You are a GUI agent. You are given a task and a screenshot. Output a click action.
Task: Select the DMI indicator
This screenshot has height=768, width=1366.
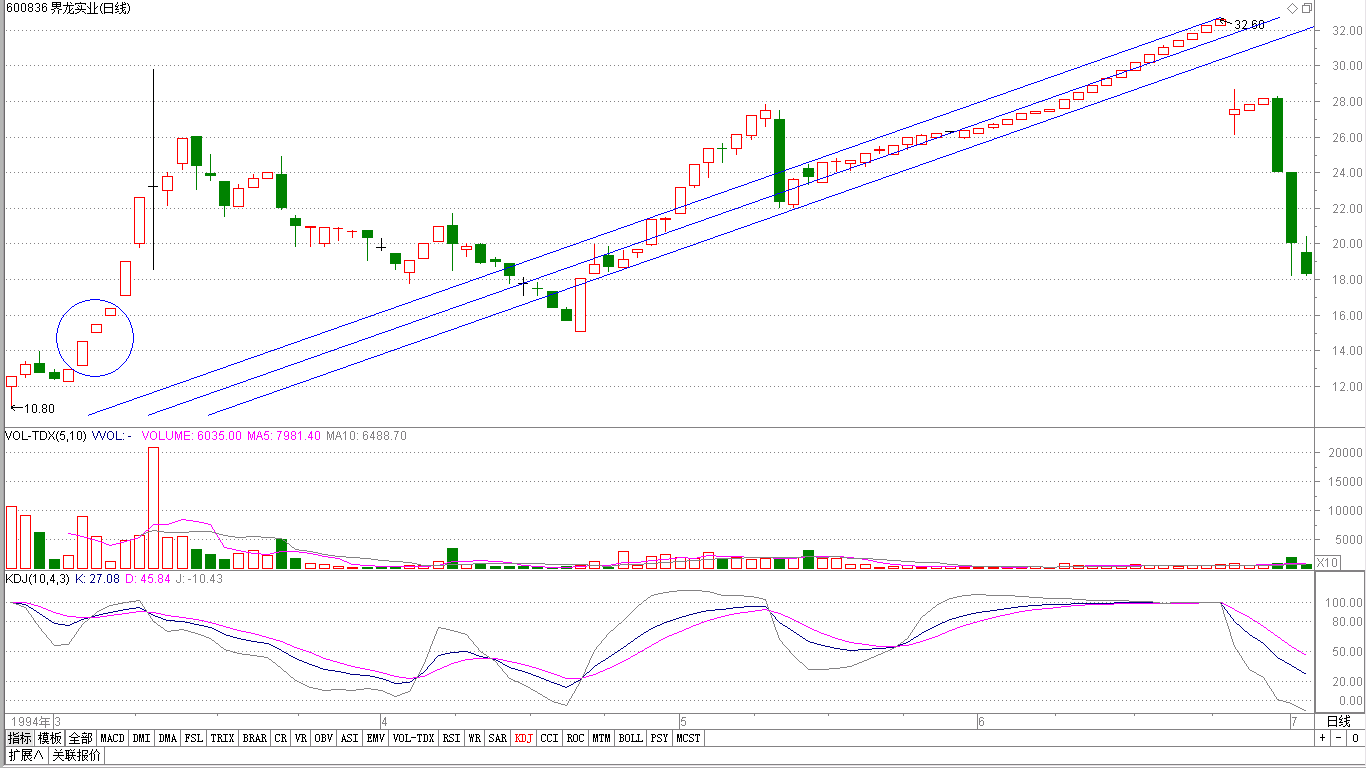[141, 738]
